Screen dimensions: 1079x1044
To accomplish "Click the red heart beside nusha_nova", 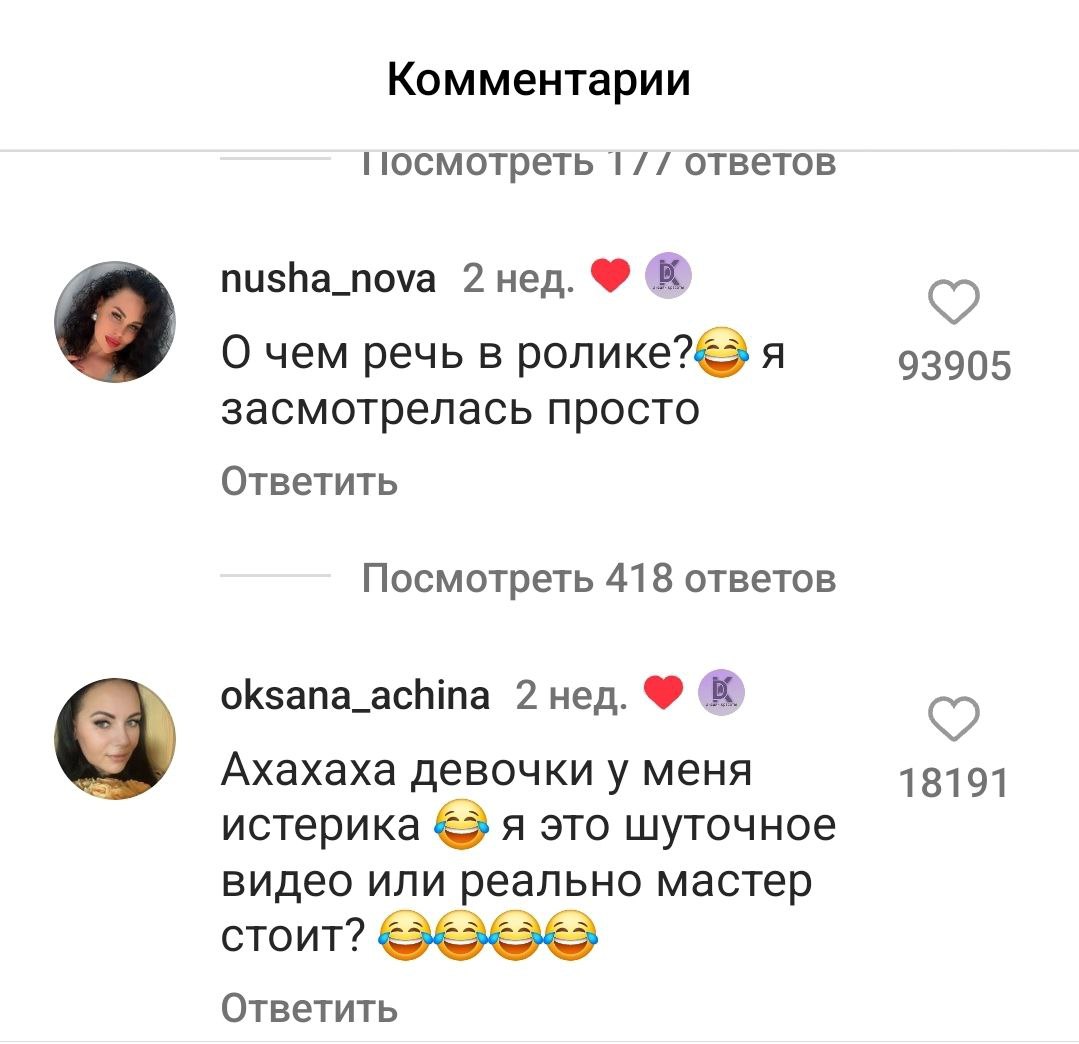I will pos(610,276).
